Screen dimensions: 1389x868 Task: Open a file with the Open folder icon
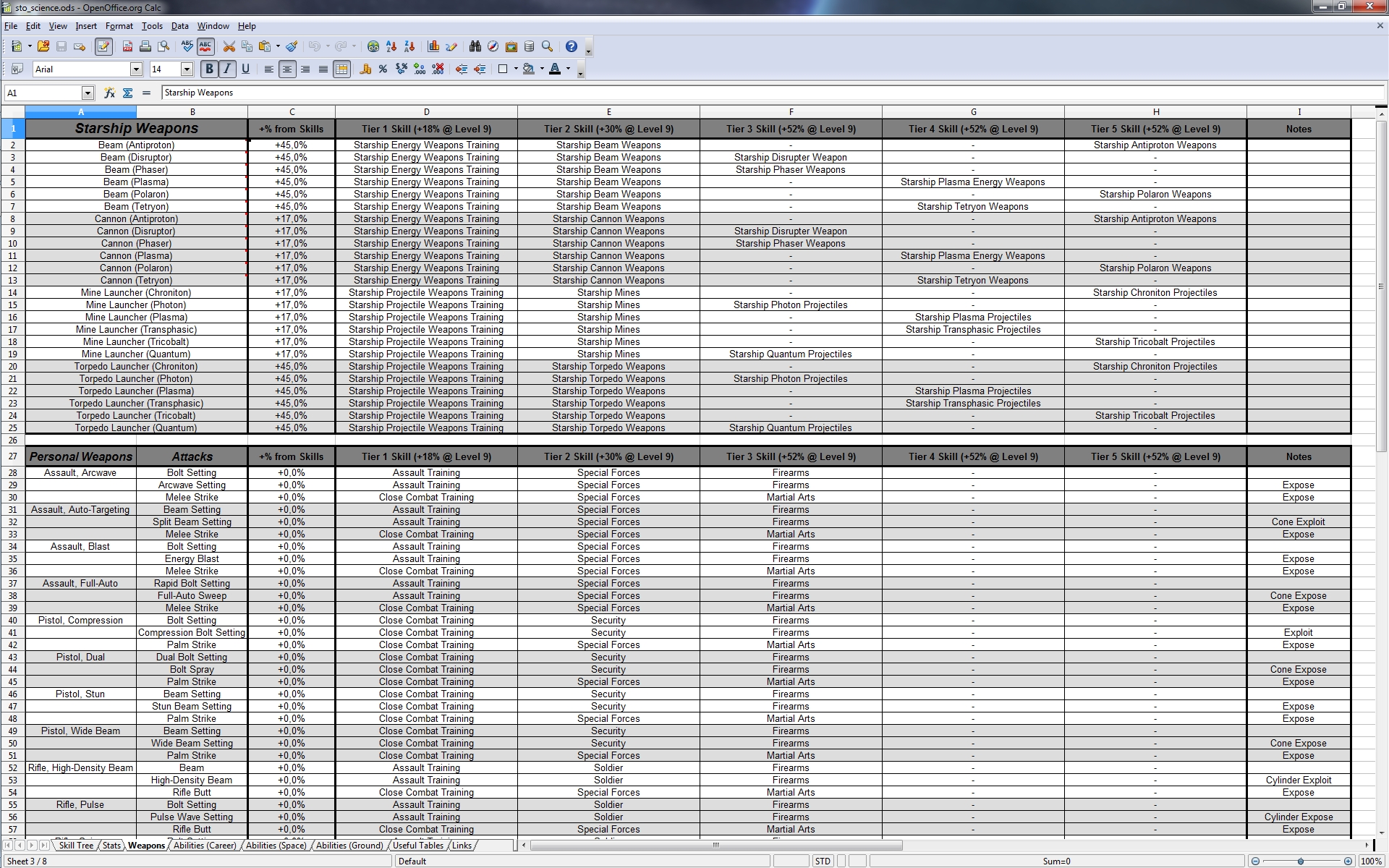(x=43, y=46)
